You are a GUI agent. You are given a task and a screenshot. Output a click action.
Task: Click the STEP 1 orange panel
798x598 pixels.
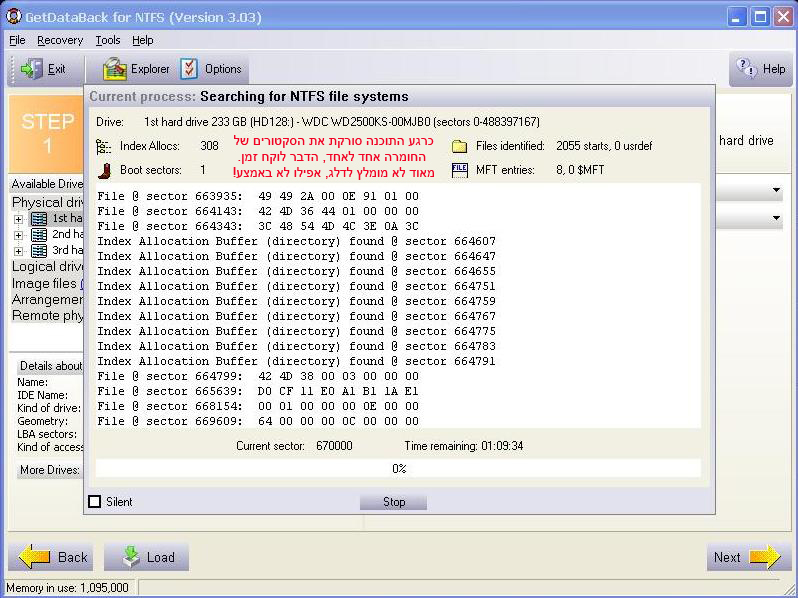(47, 134)
